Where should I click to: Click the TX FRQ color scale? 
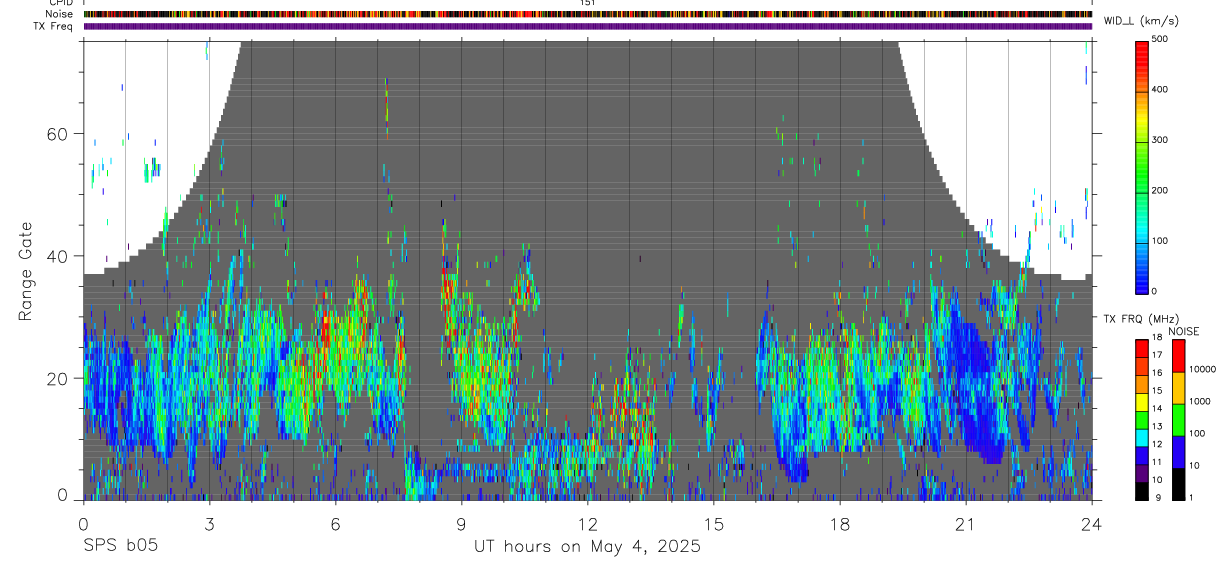click(x=1141, y=419)
